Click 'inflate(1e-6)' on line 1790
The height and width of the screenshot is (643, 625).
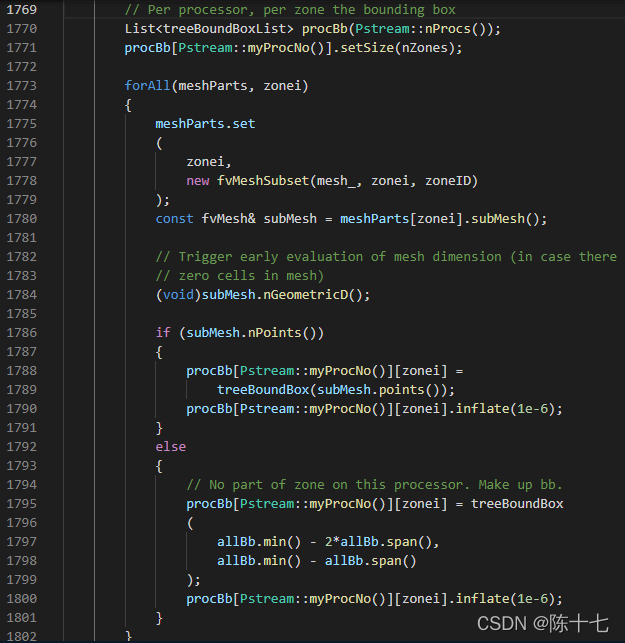pos(505,409)
